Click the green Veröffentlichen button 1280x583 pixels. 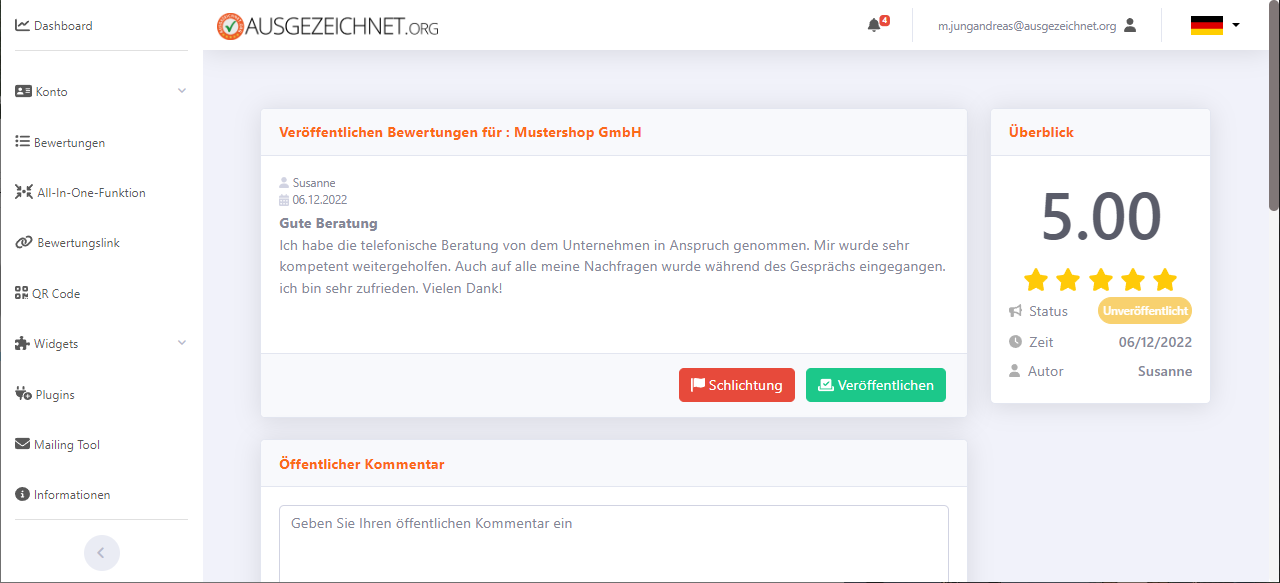click(x=875, y=385)
